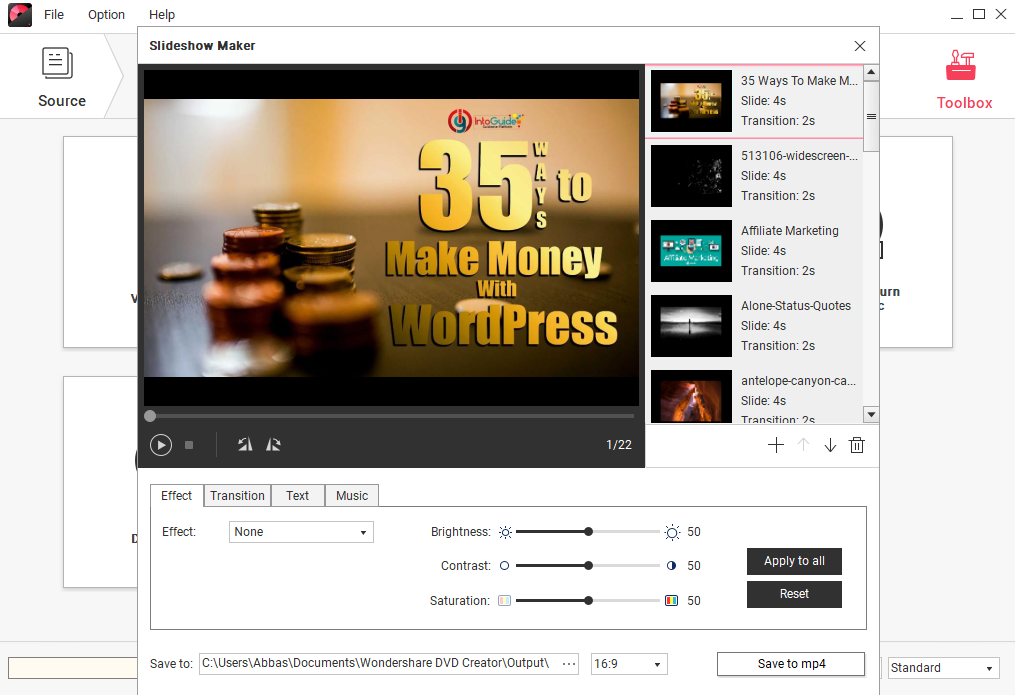Click Apply to all button

[x=794, y=561]
